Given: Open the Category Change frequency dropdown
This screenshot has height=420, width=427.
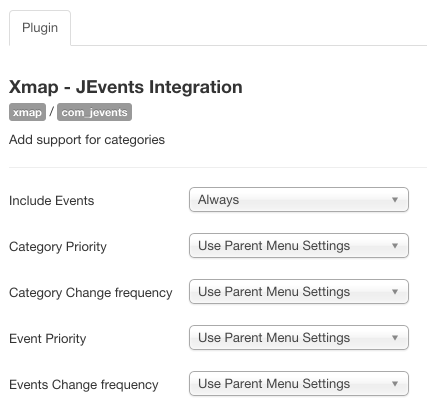Looking at the screenshot, I should click(299, 292).
